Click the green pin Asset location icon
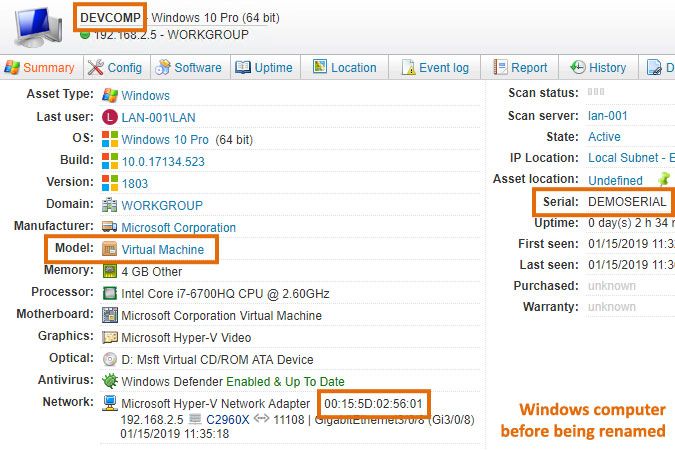The height and width of the screenshot is (450, 675). pyautogui.click(x=663, y=180)
